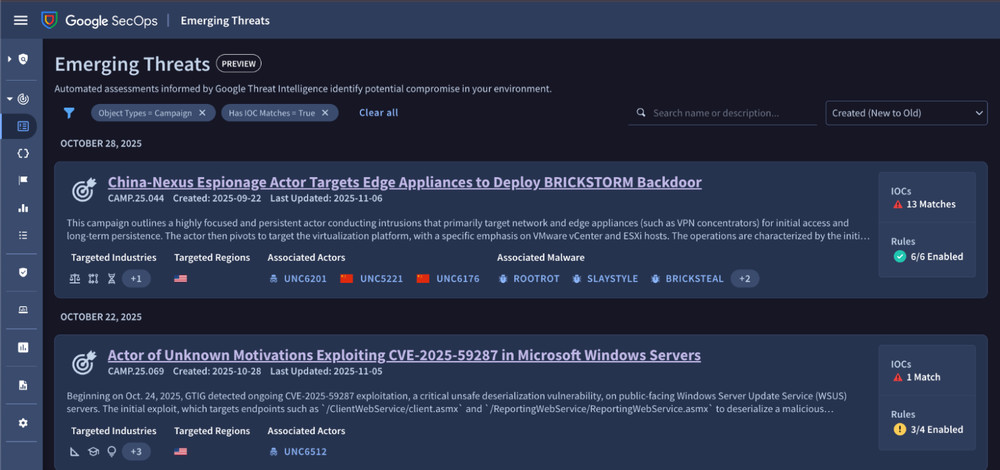Click the search name or description field
1000x470 pixels.
732,113
